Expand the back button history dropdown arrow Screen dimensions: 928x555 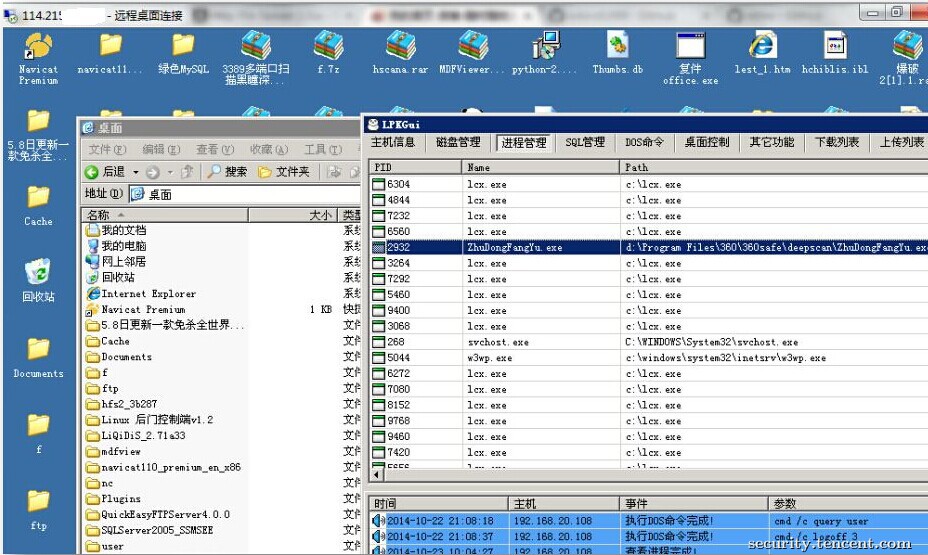tap(136, 172)
